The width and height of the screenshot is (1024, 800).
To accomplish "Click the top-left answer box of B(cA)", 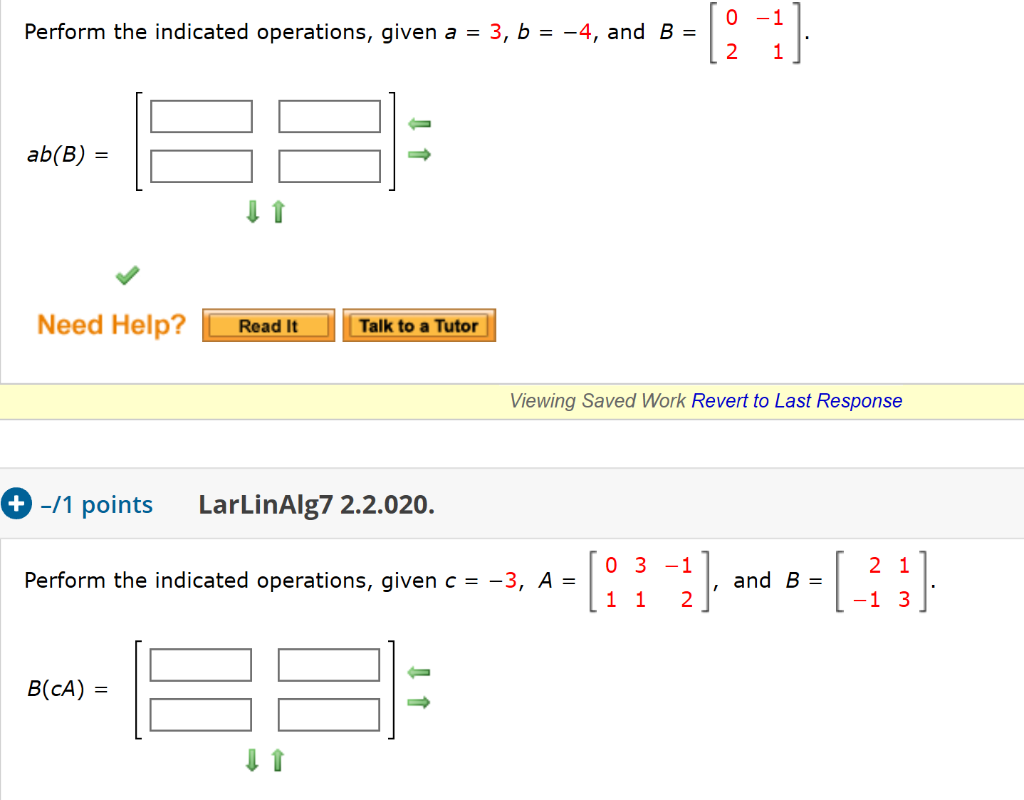I will tap(200, 664).
